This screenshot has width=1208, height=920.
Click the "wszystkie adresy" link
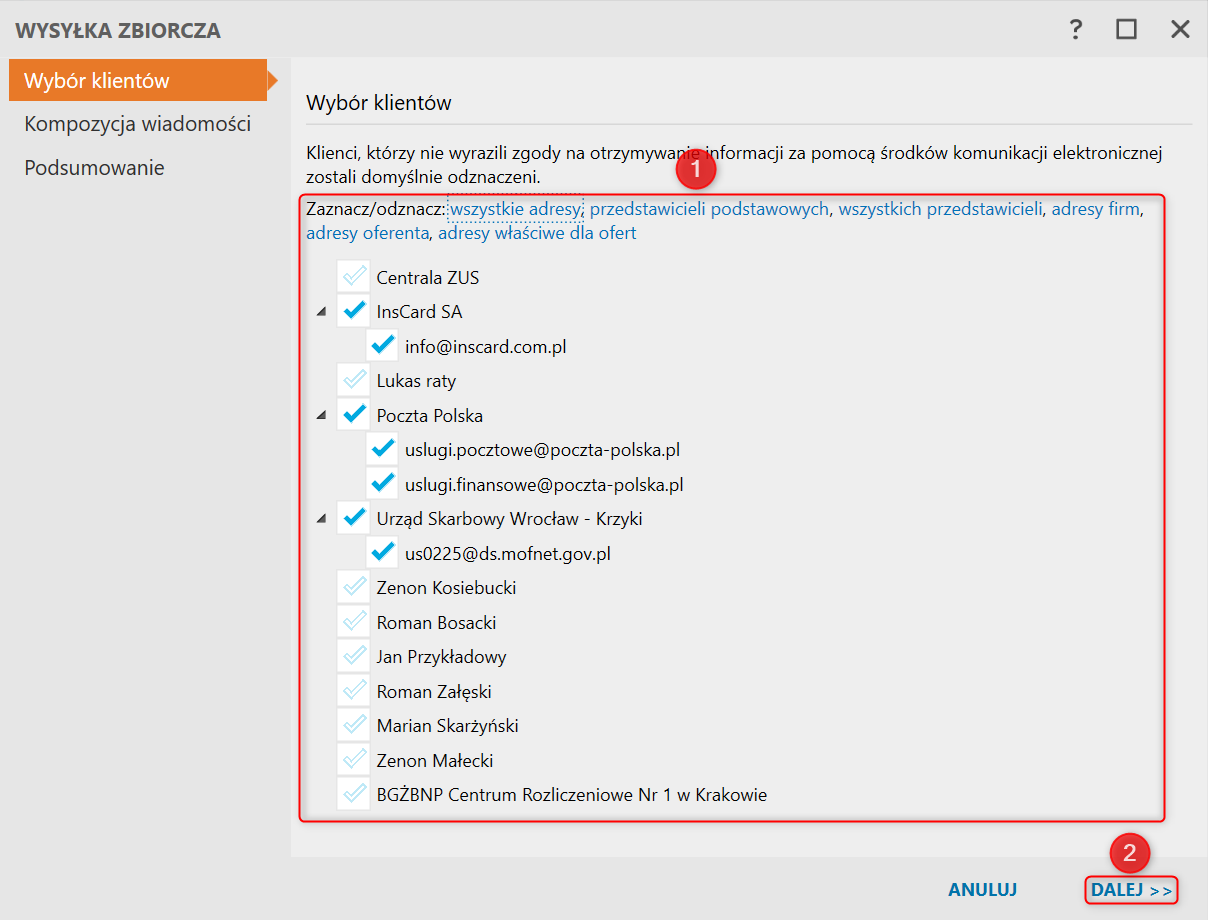tap(515, 210)
